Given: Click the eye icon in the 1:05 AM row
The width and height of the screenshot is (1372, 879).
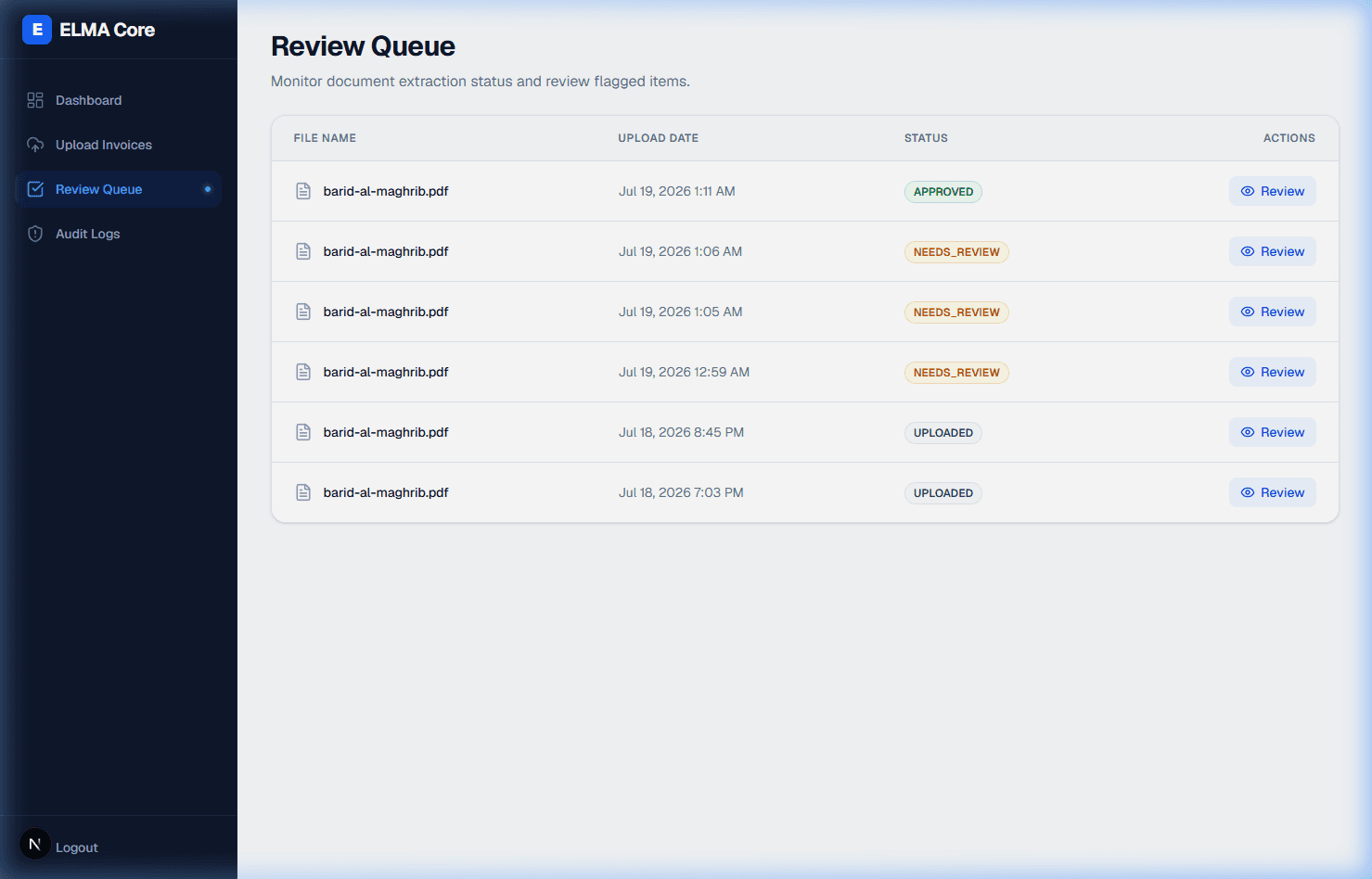Looking at the screenshot, I should point(1248,312).
